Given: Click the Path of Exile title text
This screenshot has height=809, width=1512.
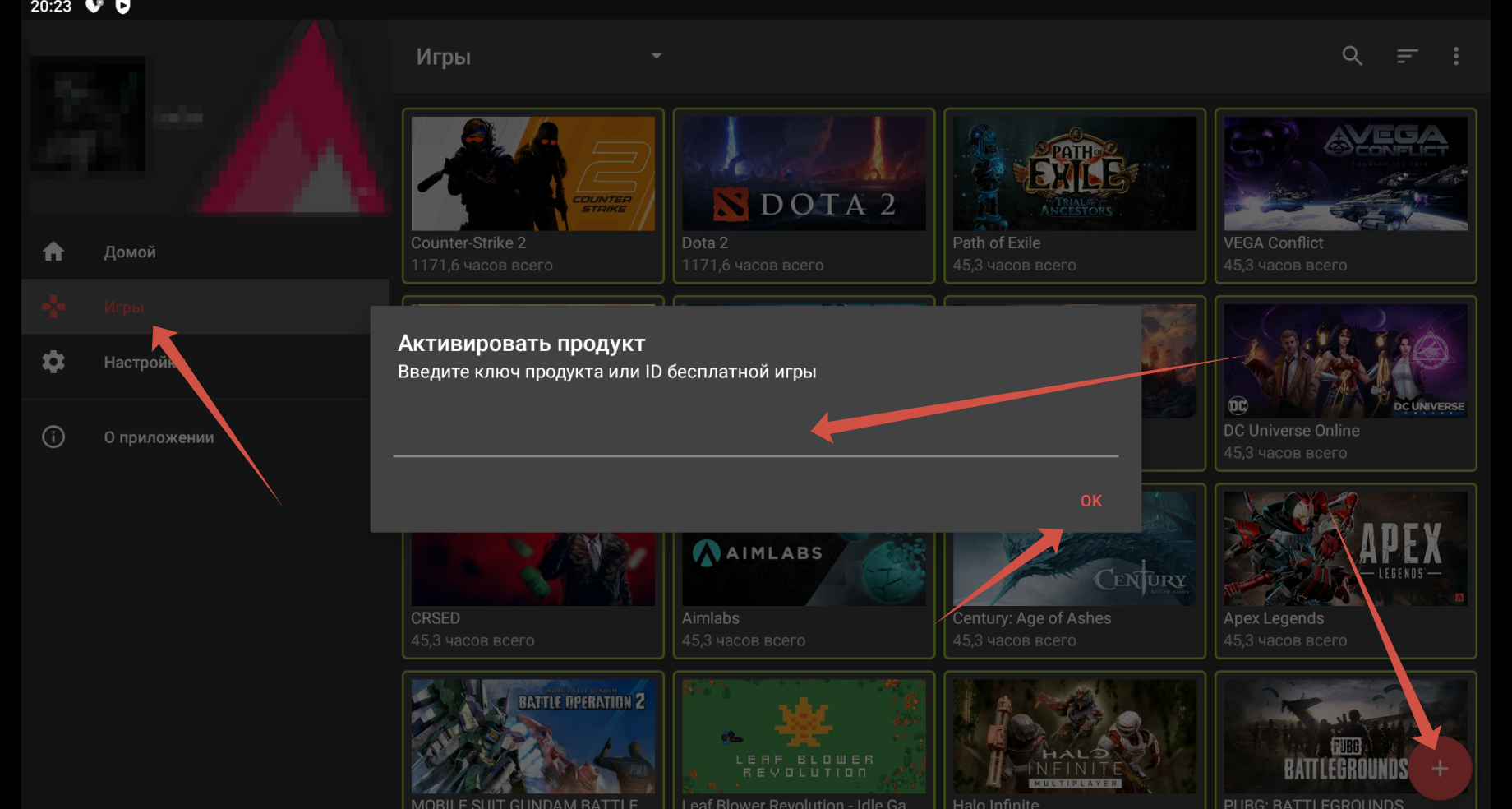Looking at the screenshot, I should 996,243.
